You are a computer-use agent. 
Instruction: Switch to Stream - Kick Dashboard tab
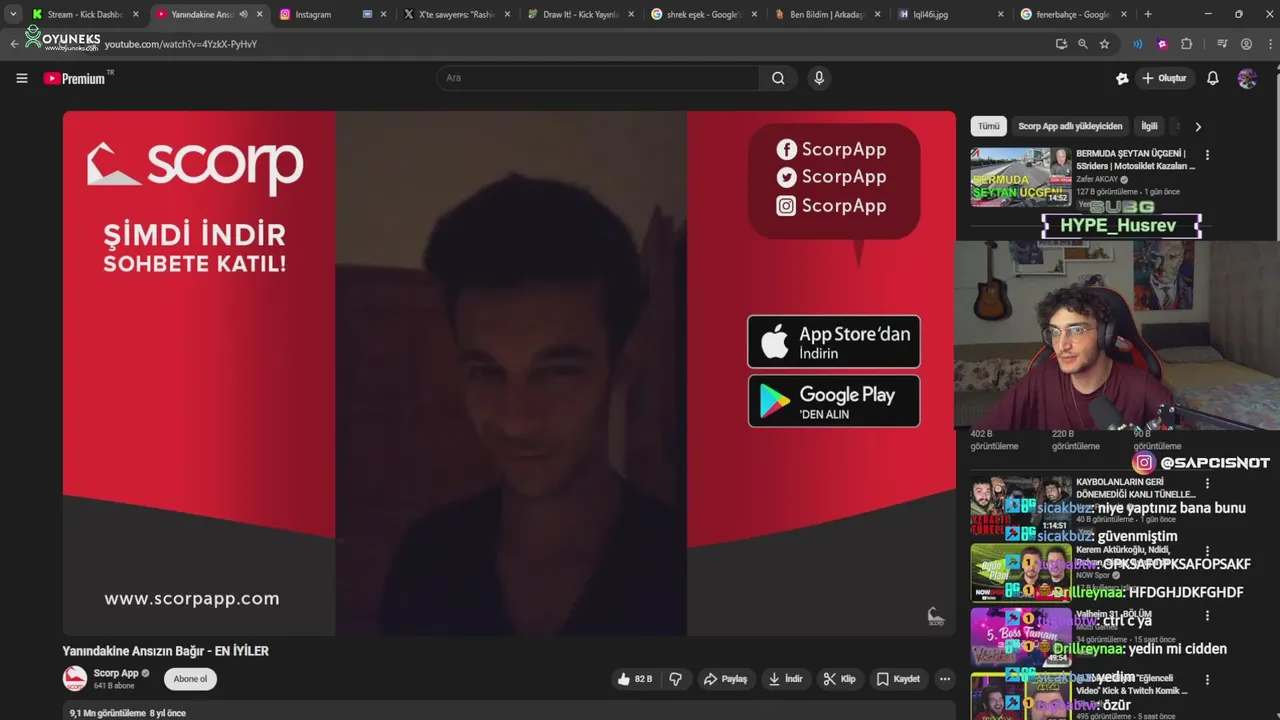click(84, 14)
